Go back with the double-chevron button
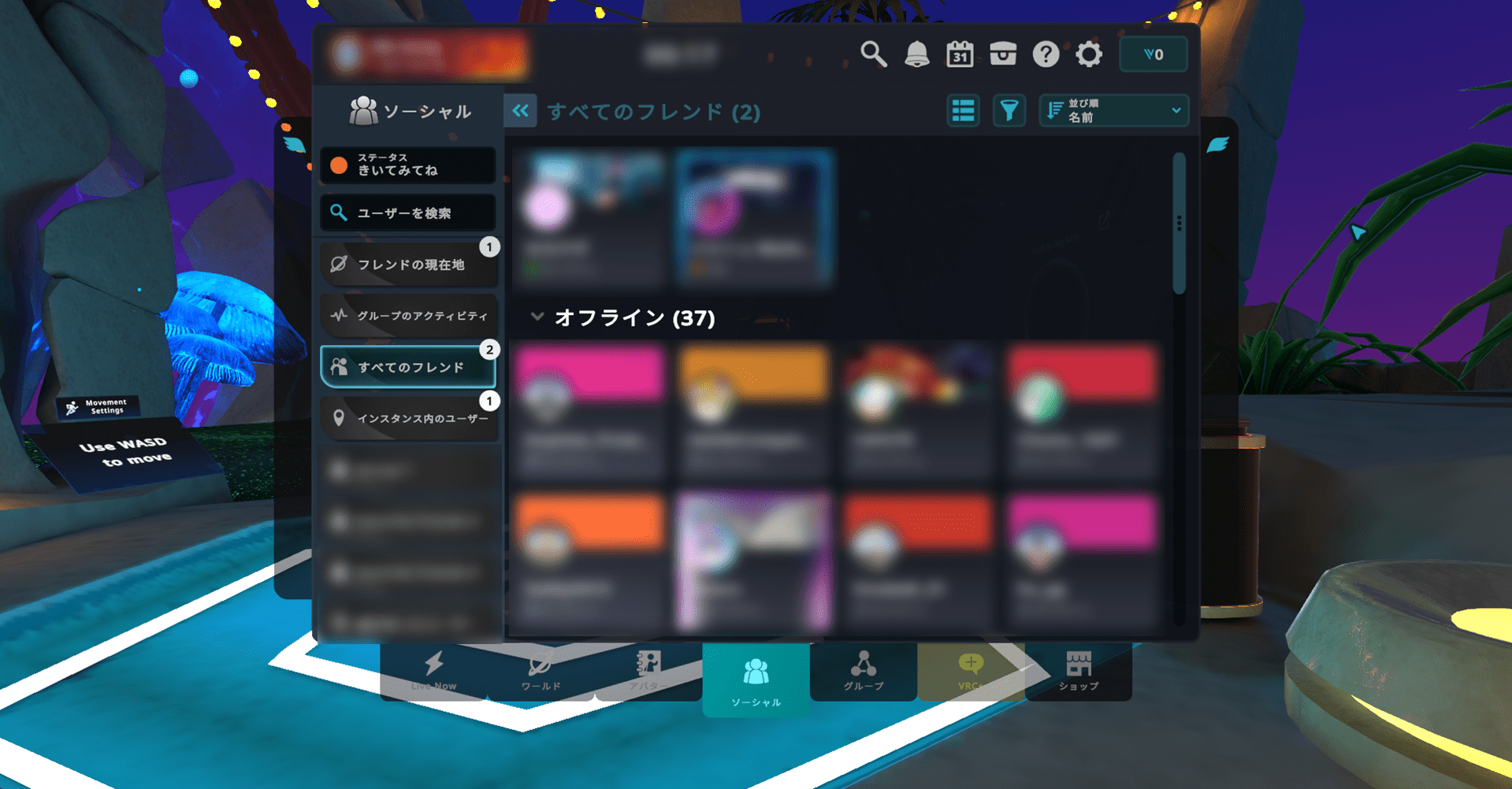1512x789 pixels. coord(521,111)
